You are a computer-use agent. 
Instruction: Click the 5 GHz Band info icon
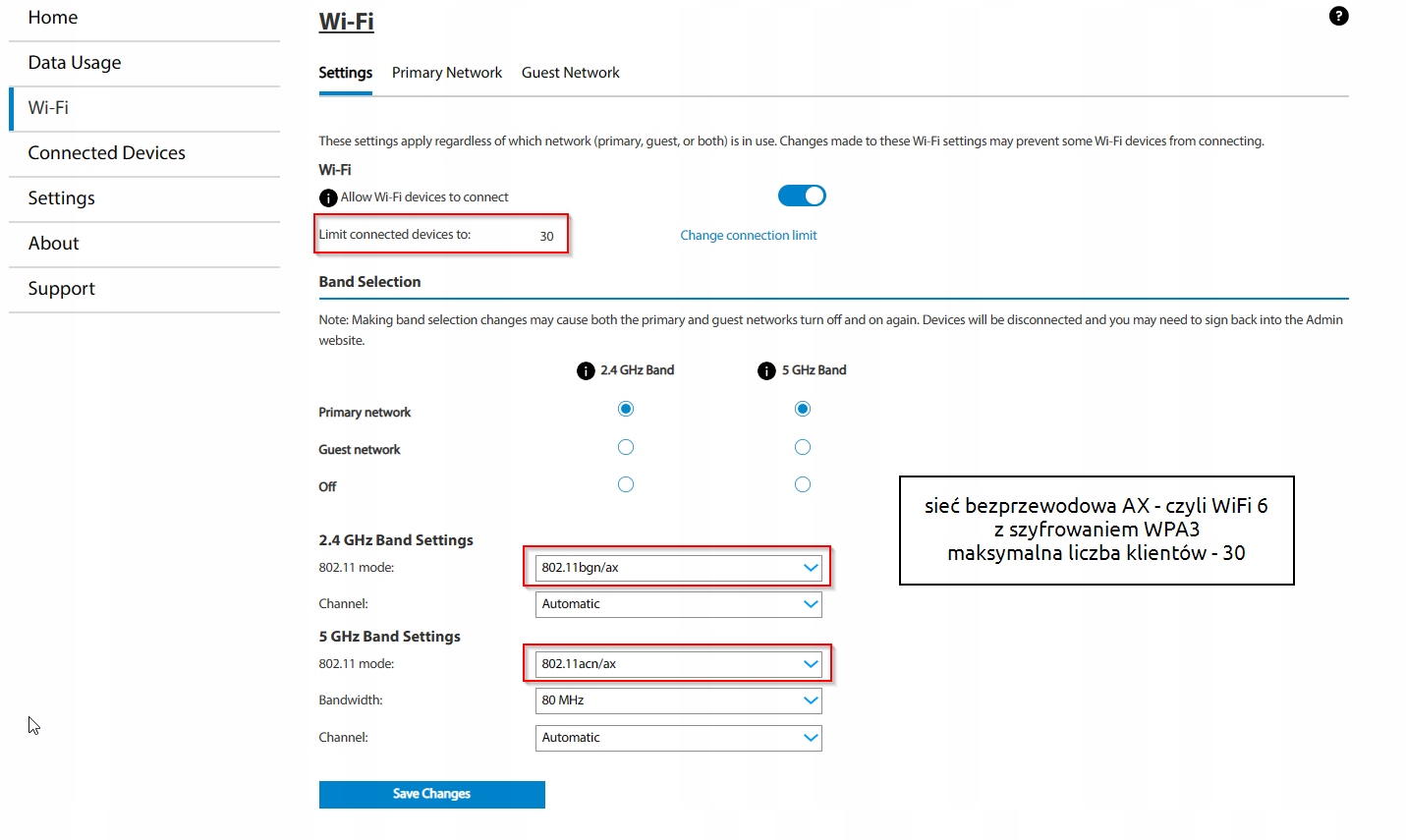(766, 370)
